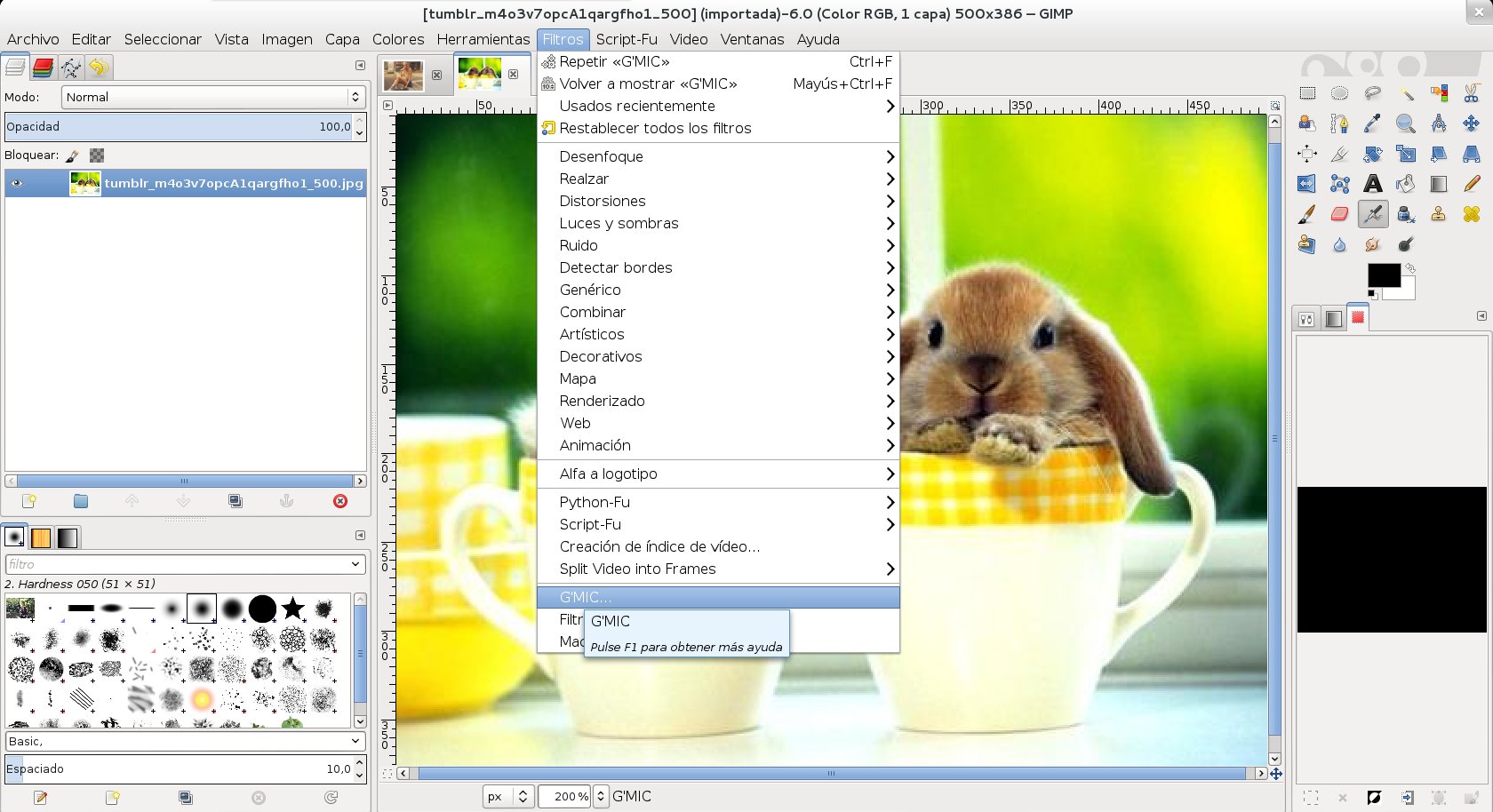Choose Repetir «G'MIC» menu item
The image size is (1493, 812).
718,61
